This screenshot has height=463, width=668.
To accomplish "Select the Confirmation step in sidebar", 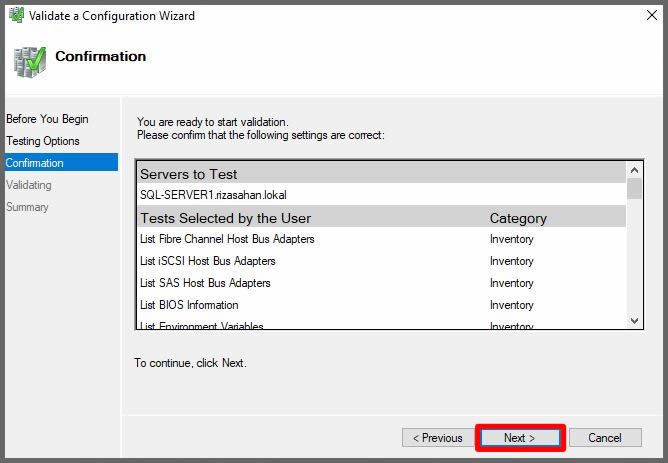I will pyautogui.click(x=35, y=163).
